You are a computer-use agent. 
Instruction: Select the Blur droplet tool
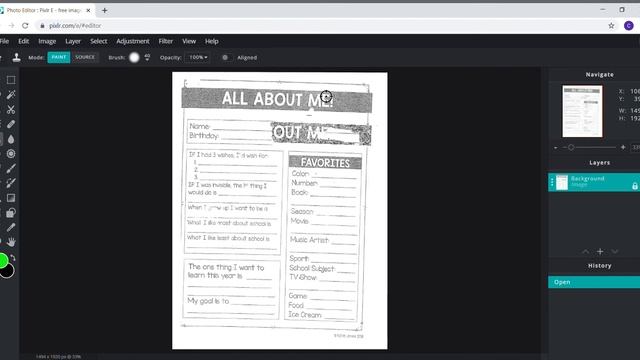point(11,139)
